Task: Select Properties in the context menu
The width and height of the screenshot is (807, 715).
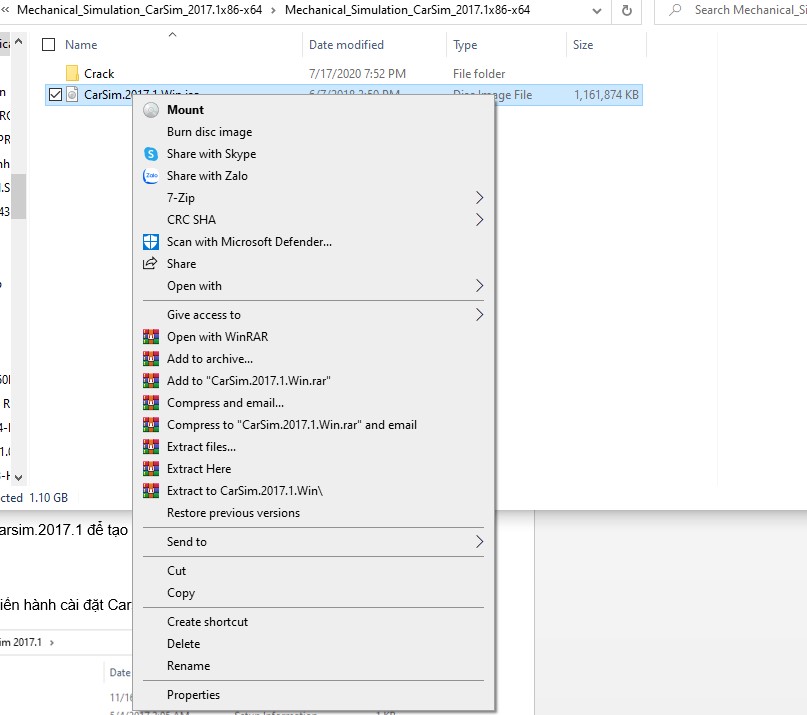Action: point(193,695)
